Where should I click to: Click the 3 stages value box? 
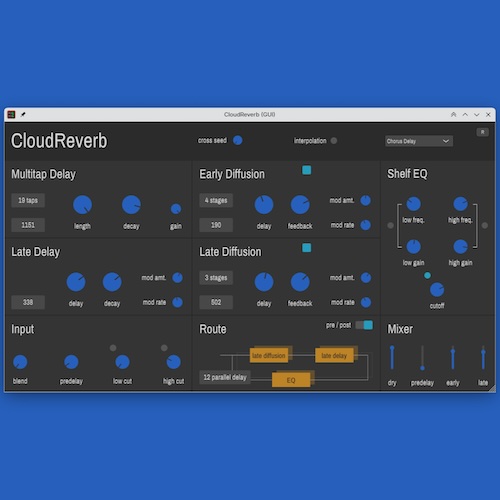216,278
